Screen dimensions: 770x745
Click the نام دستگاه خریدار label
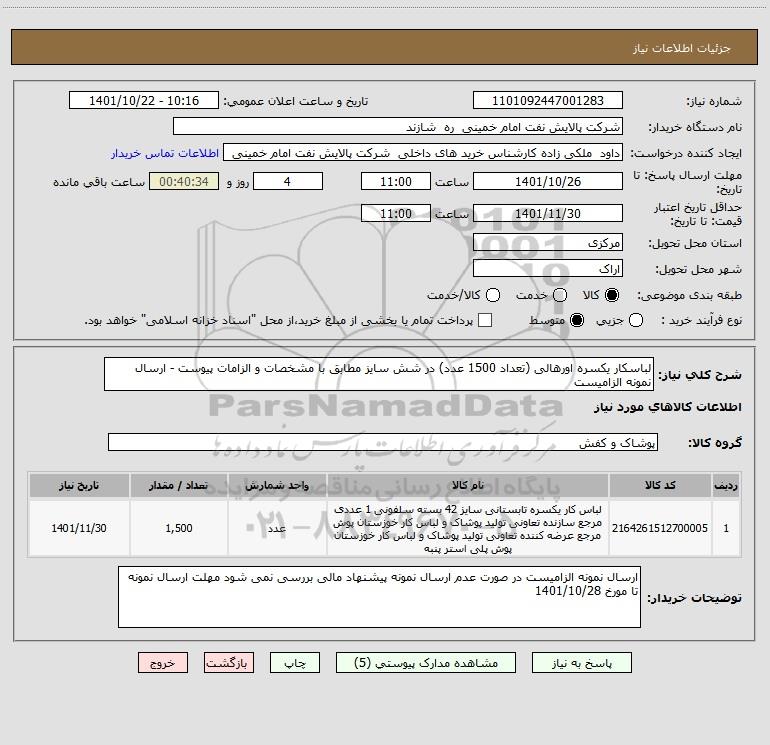pyautogui.click(x=695, y=128)
